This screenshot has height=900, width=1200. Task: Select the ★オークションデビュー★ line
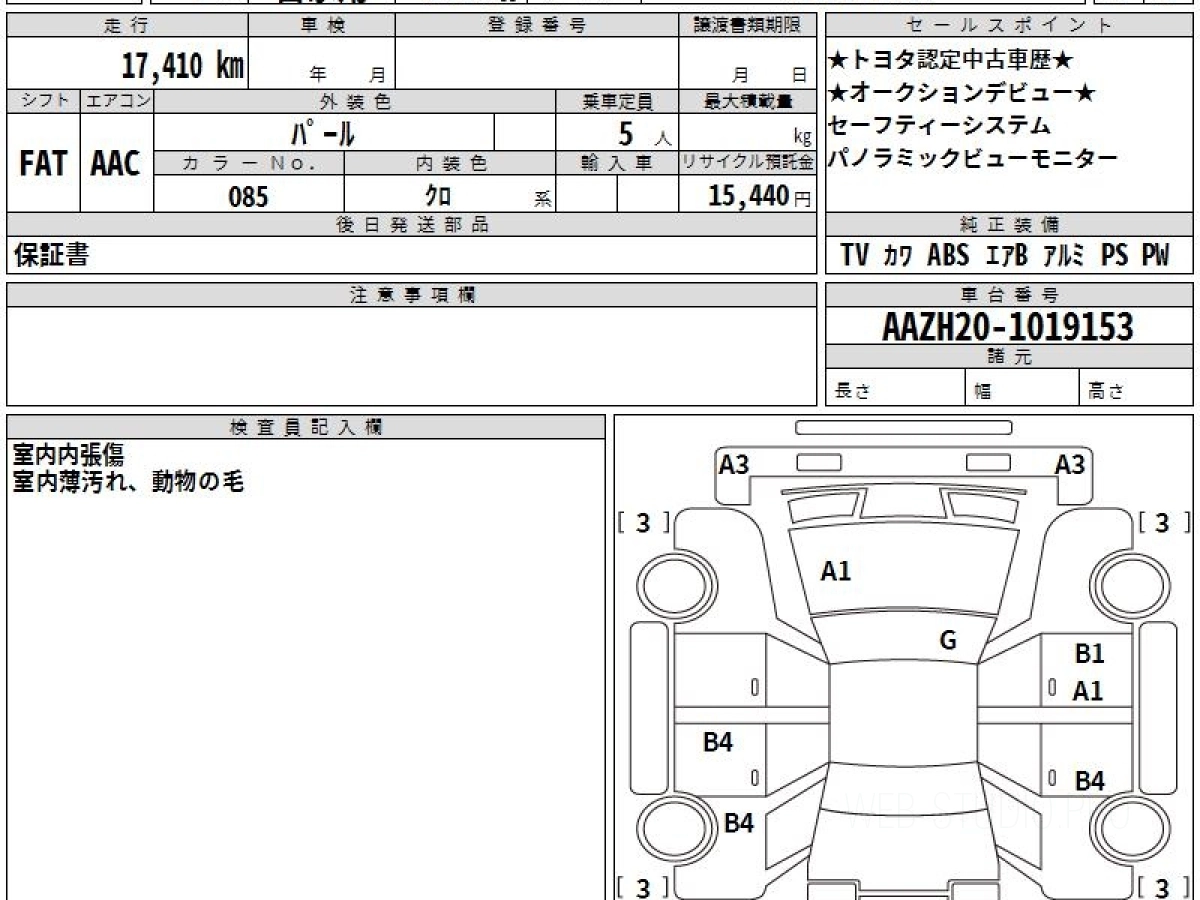point(962,94)
